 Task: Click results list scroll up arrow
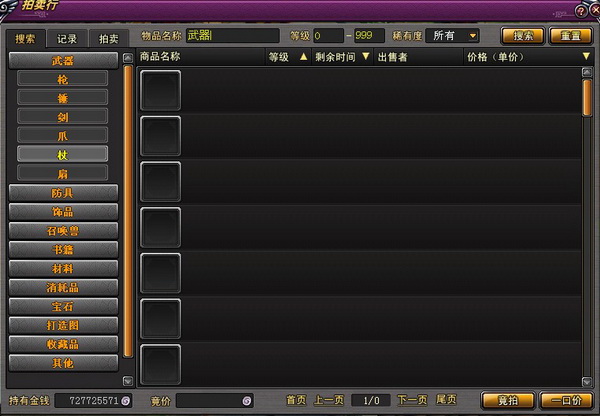tap(587, 72)
